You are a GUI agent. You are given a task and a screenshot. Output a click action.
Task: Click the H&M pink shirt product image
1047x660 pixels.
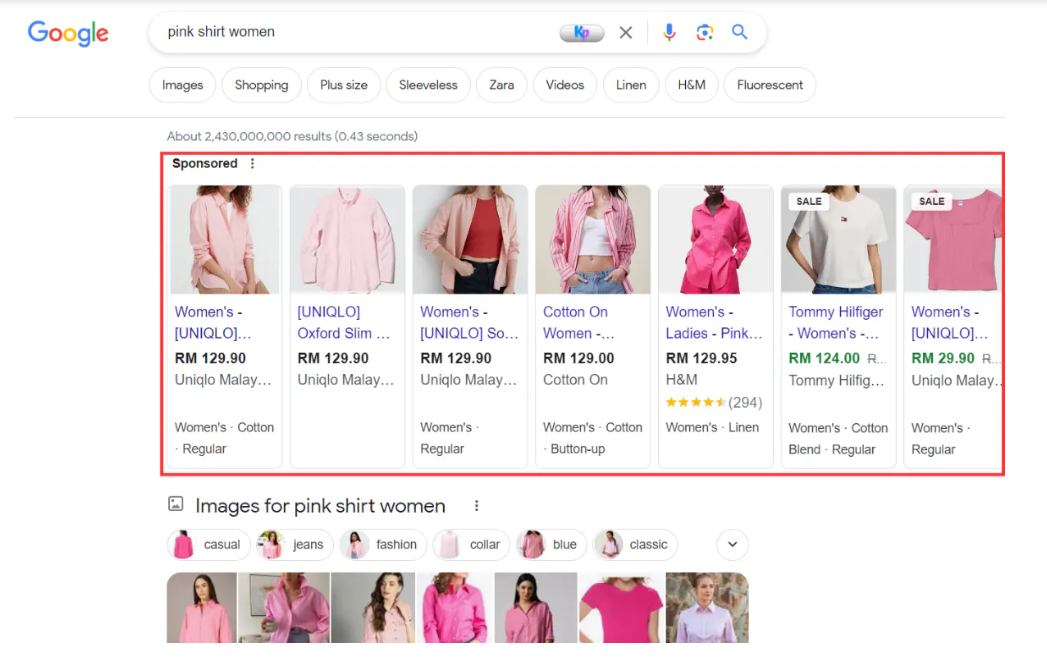tap(715, 239)
